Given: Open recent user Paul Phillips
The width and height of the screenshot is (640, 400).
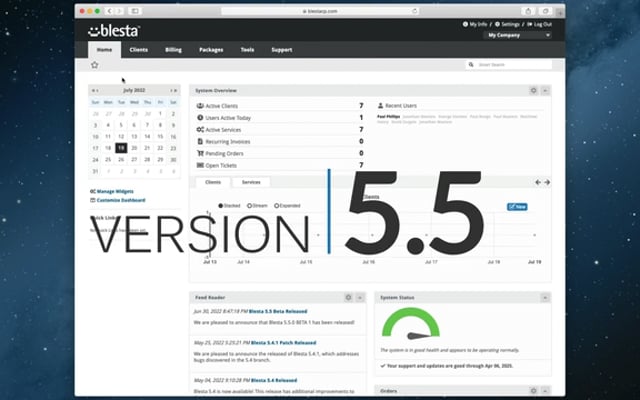Looking at the screenshot, I should (x=388, y=117).
